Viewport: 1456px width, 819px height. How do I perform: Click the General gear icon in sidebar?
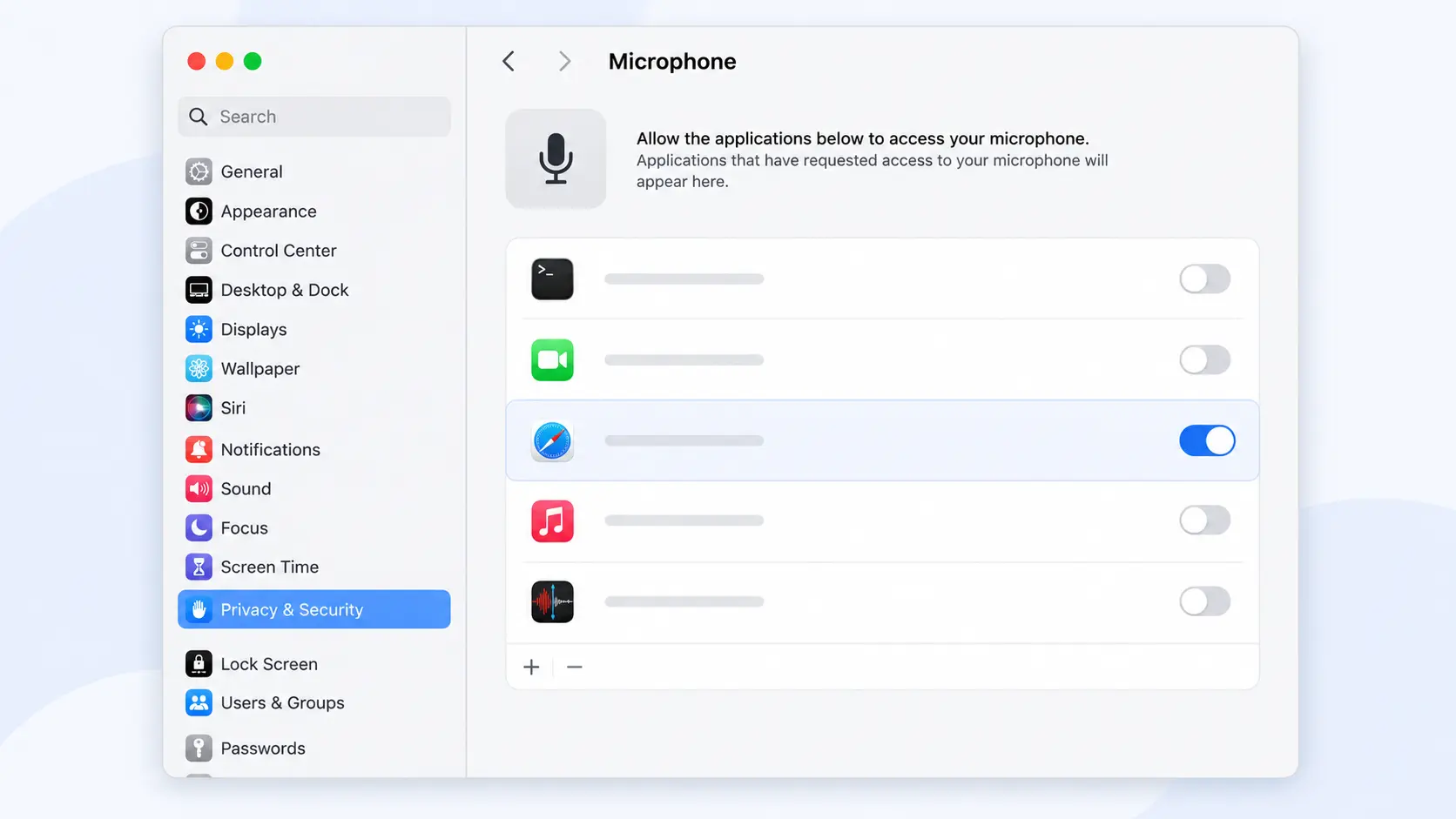pos(199,171)
